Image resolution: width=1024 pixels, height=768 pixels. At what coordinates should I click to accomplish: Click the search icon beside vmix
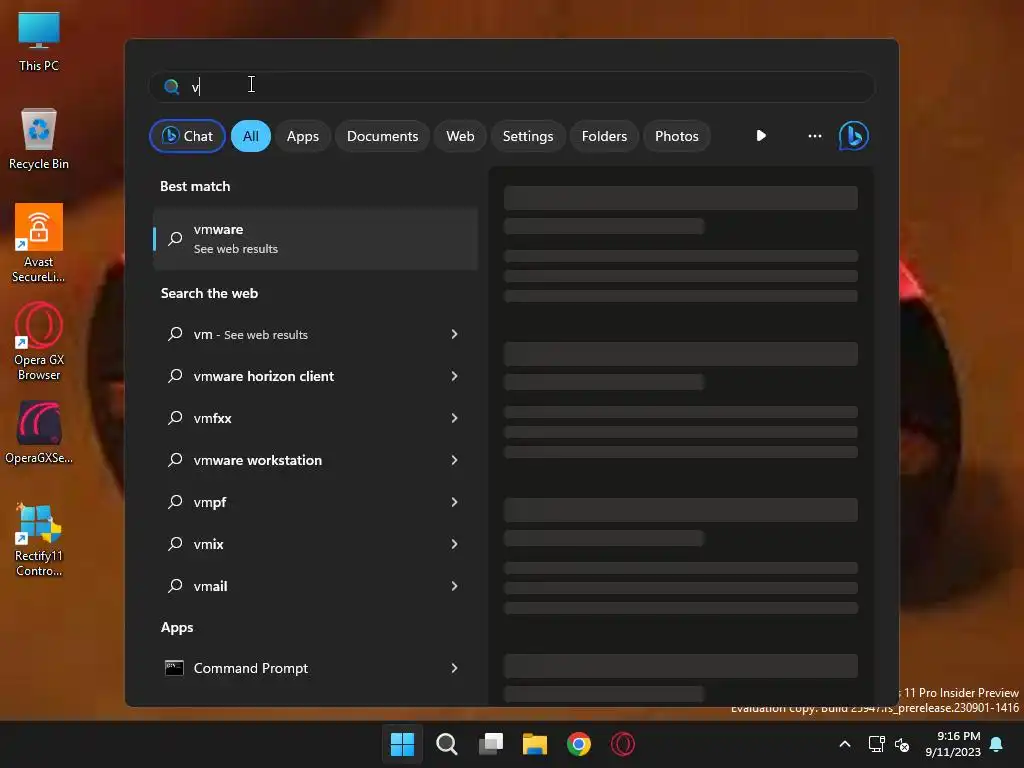[x=175, y=543]
